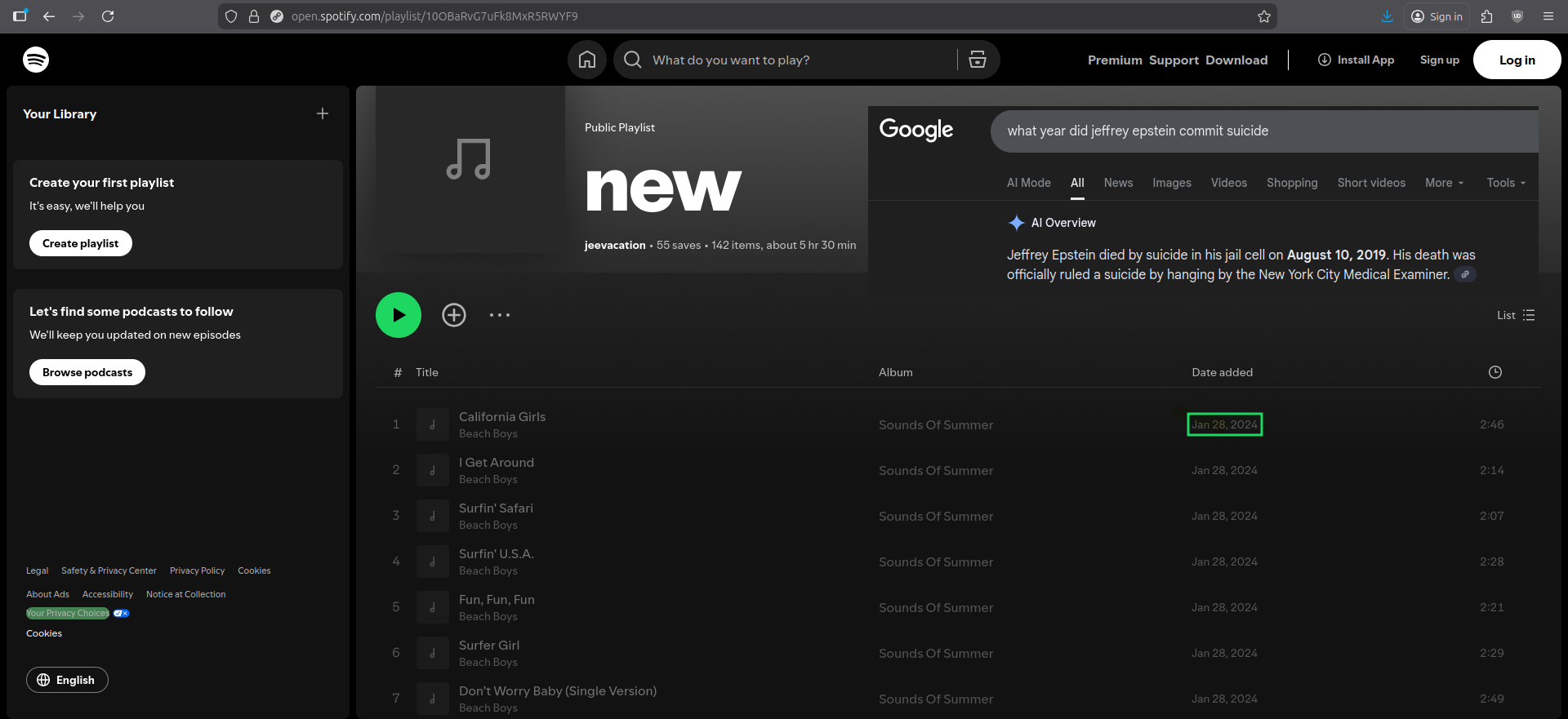Screen dimensions: 1568x719
Task: Select the Google All tab
Action: (x=1077, y=183)
